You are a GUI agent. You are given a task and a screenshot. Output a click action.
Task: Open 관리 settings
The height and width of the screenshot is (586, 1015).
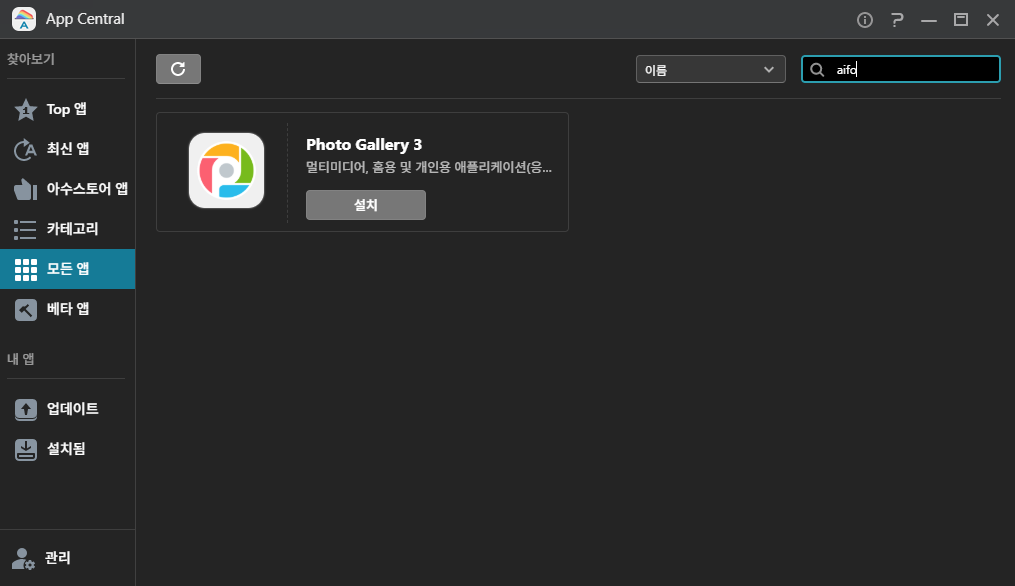tap(67, 558)
